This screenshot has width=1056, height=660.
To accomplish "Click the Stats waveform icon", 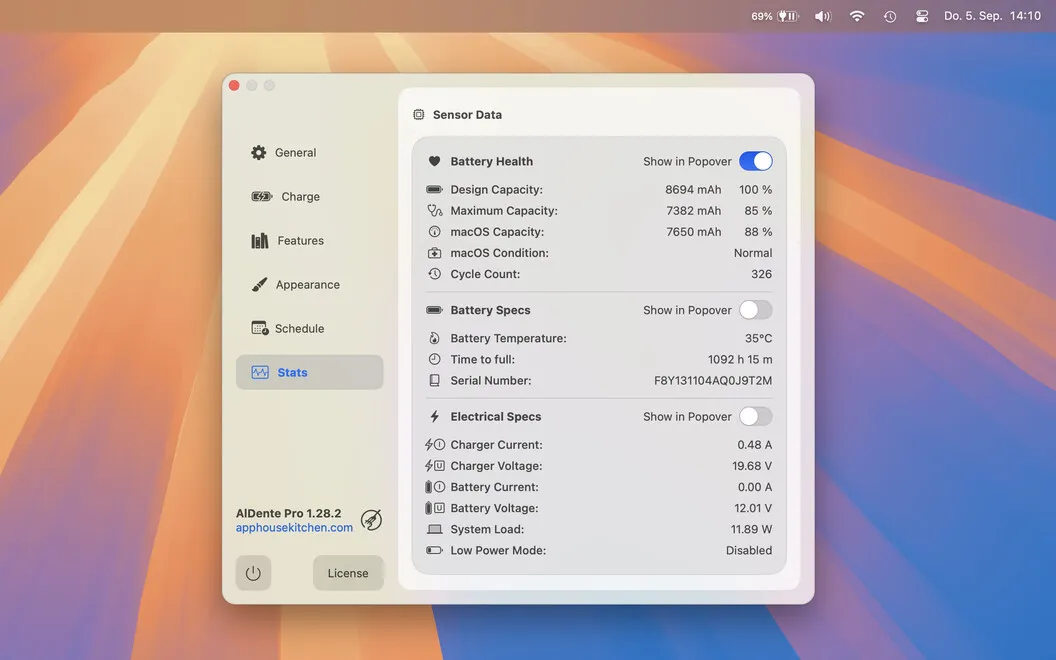I will (260, 372).
